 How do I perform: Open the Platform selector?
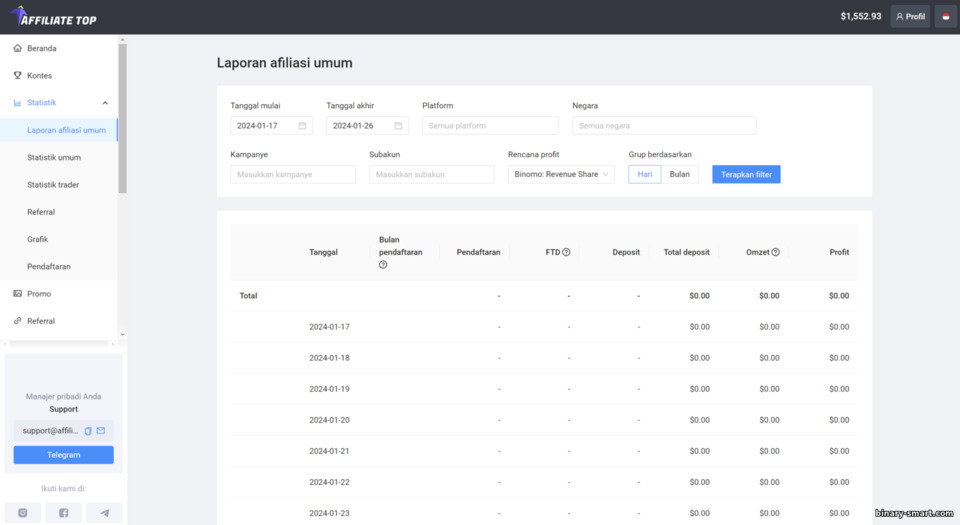(490, 125)
